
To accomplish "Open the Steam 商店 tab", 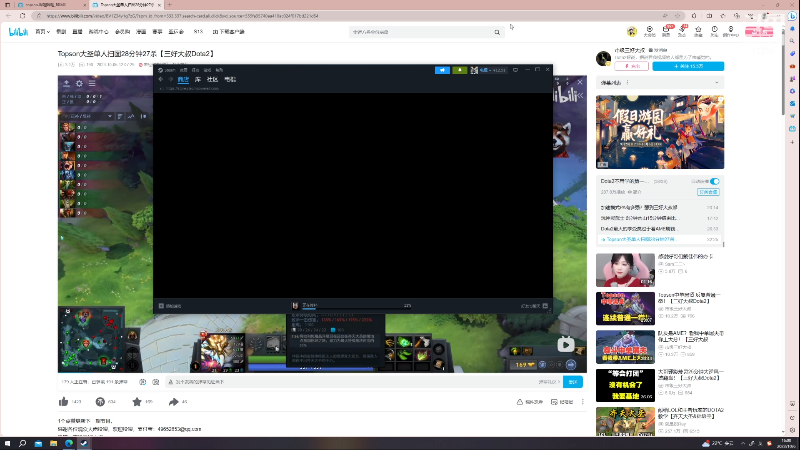I will coord(183,80).
